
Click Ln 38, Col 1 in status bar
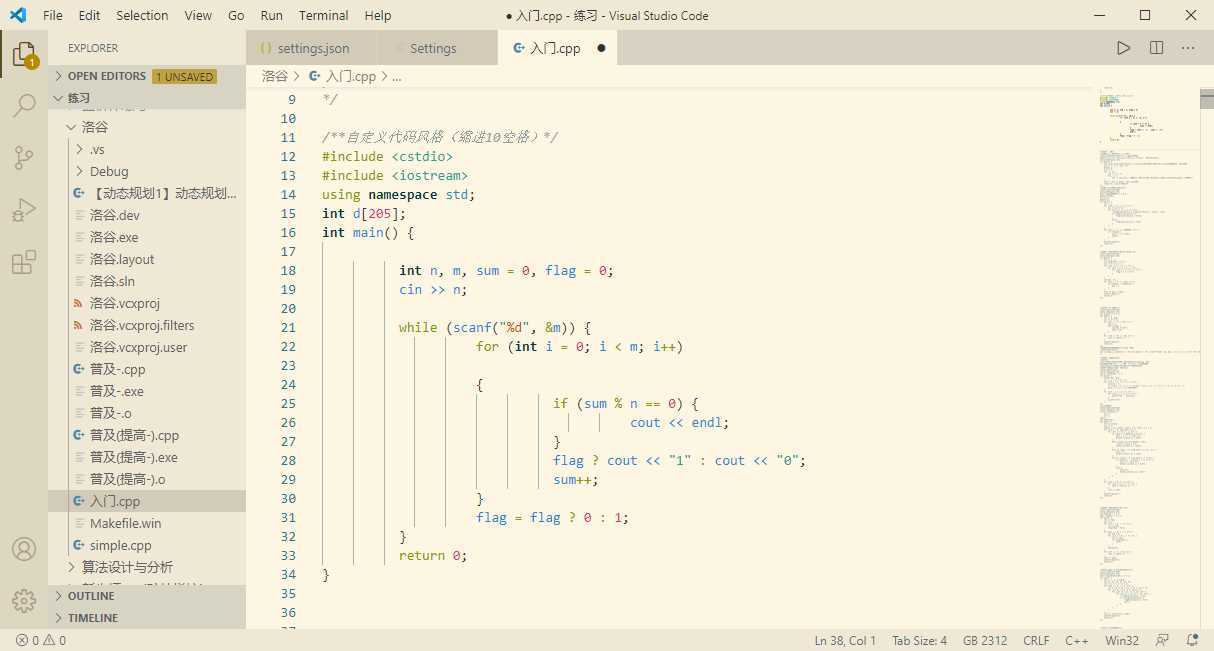coord(845,640)
